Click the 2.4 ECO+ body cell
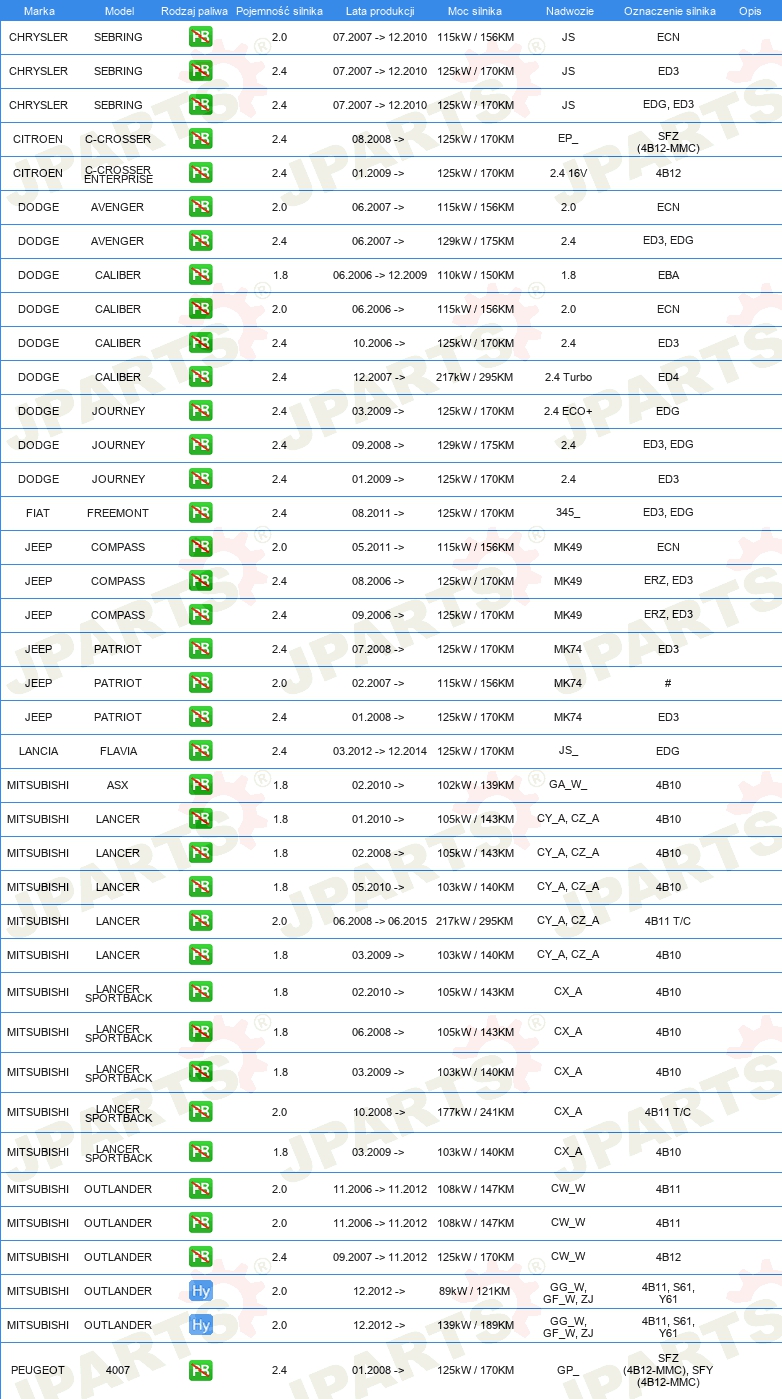The height and width of the screenshot is (1399, 782). click(568, 412)
